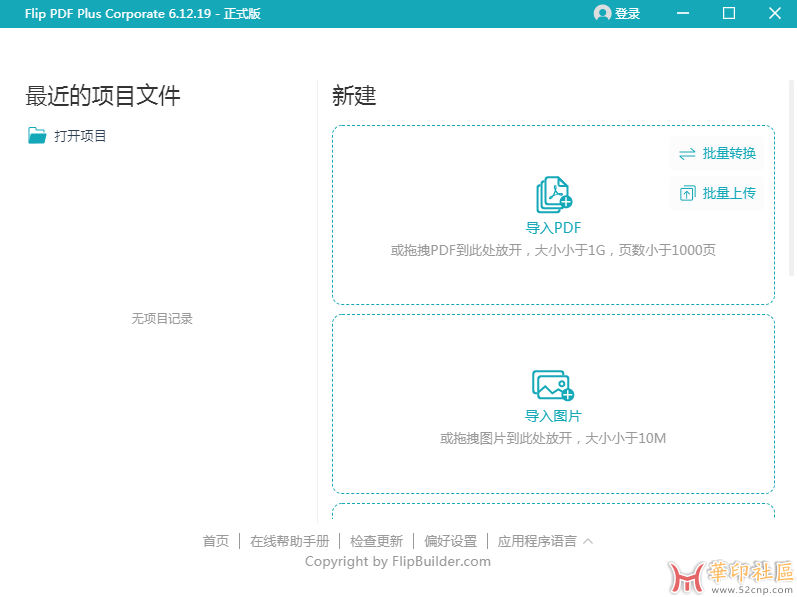
Task: Open 偏好设置 preferences
Action: pos(451,541)
